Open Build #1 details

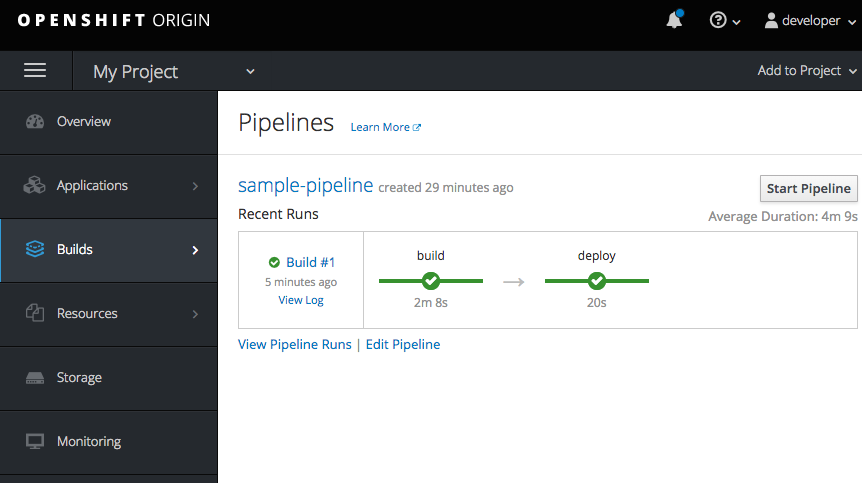pos(310,262)
